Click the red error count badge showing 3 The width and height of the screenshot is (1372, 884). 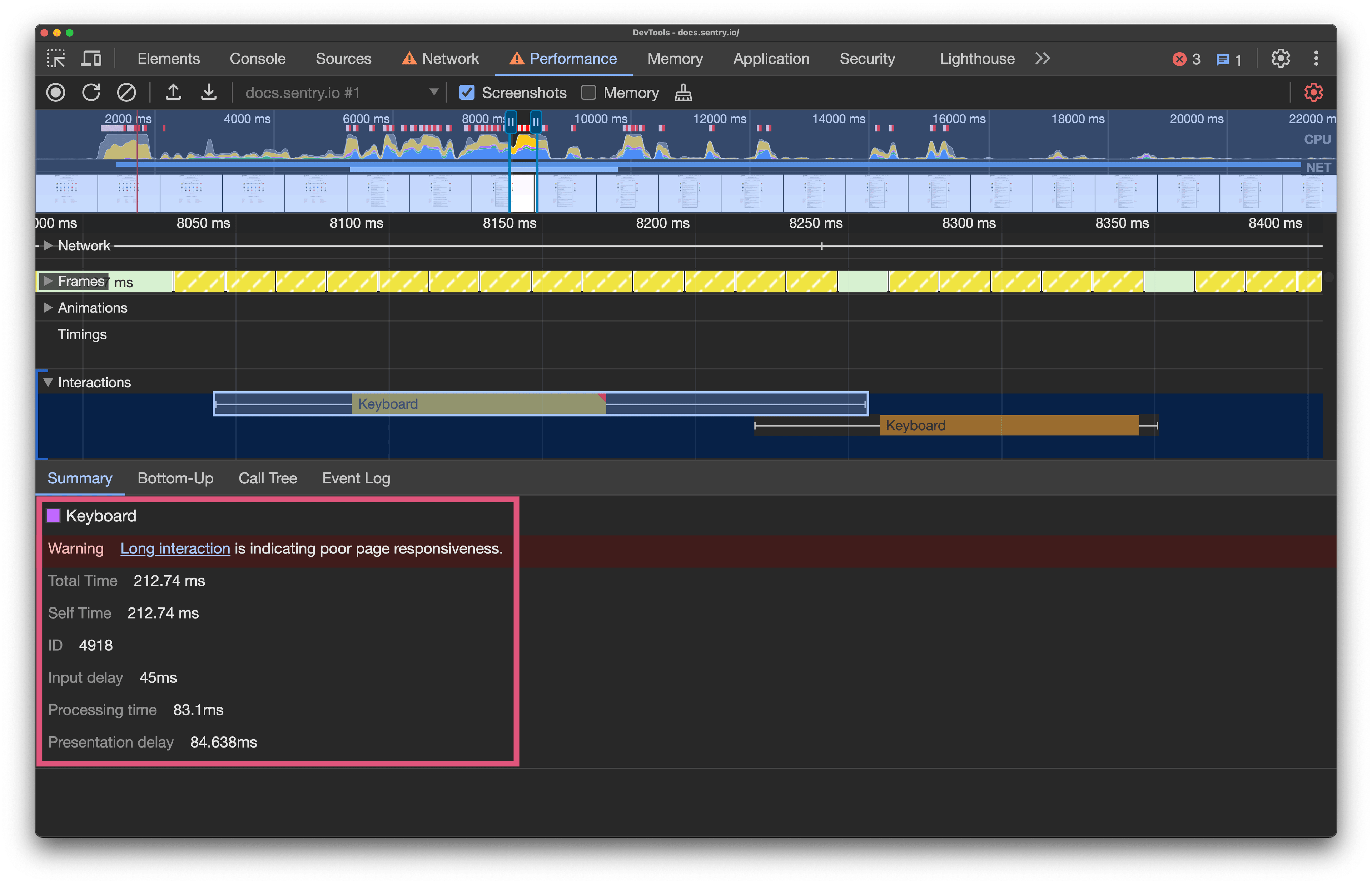click(1187, 59)
